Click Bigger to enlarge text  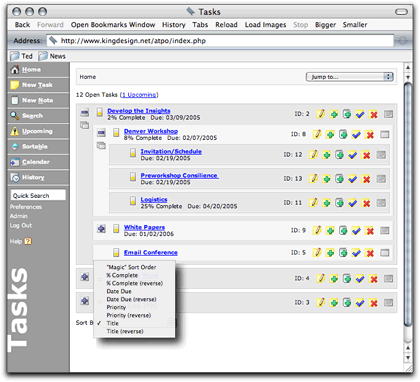pyautogui.click(x=325, y=25)
